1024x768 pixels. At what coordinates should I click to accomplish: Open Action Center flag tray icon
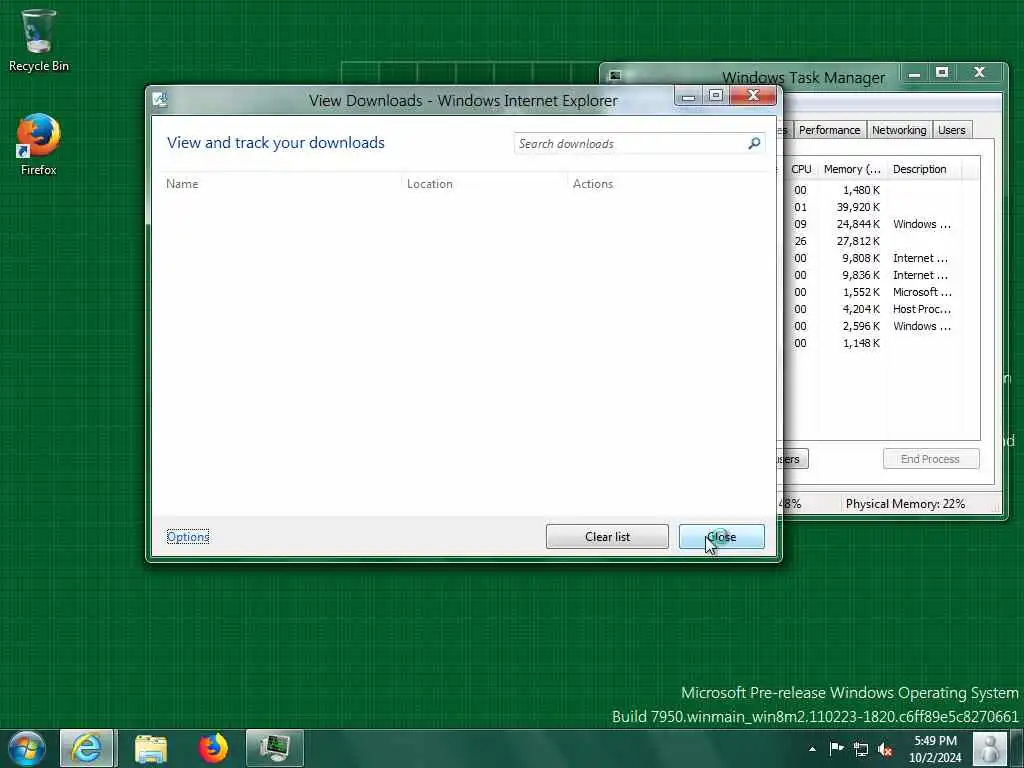(x=836, y=748)
